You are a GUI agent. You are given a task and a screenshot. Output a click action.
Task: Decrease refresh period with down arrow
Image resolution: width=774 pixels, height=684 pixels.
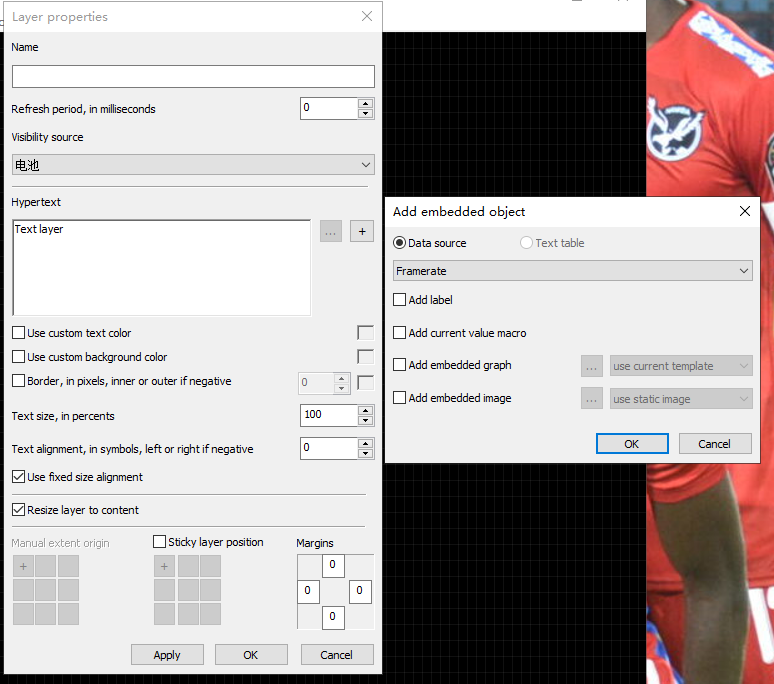[365, 114]
